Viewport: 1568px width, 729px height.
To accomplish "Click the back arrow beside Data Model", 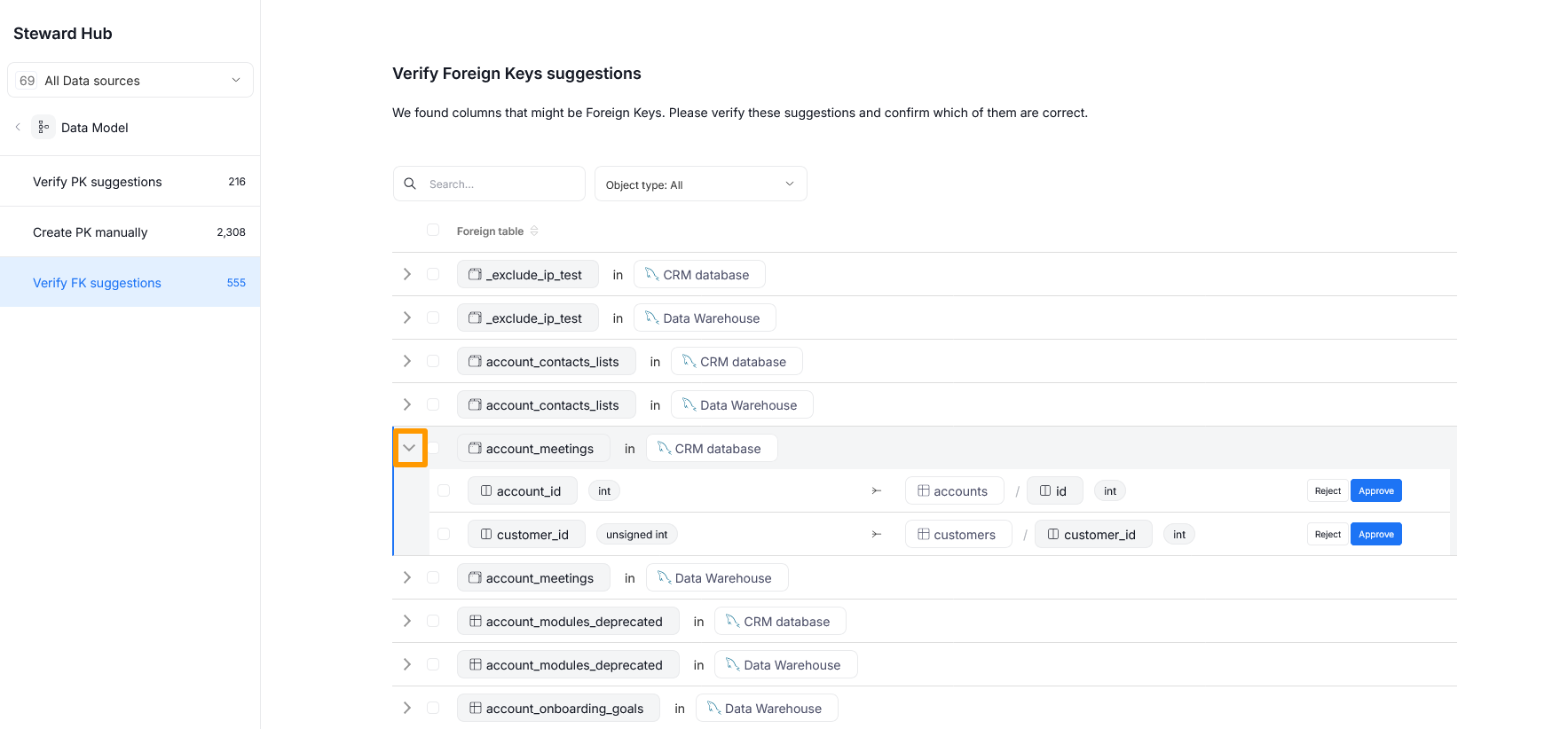I will pos(18,127).
